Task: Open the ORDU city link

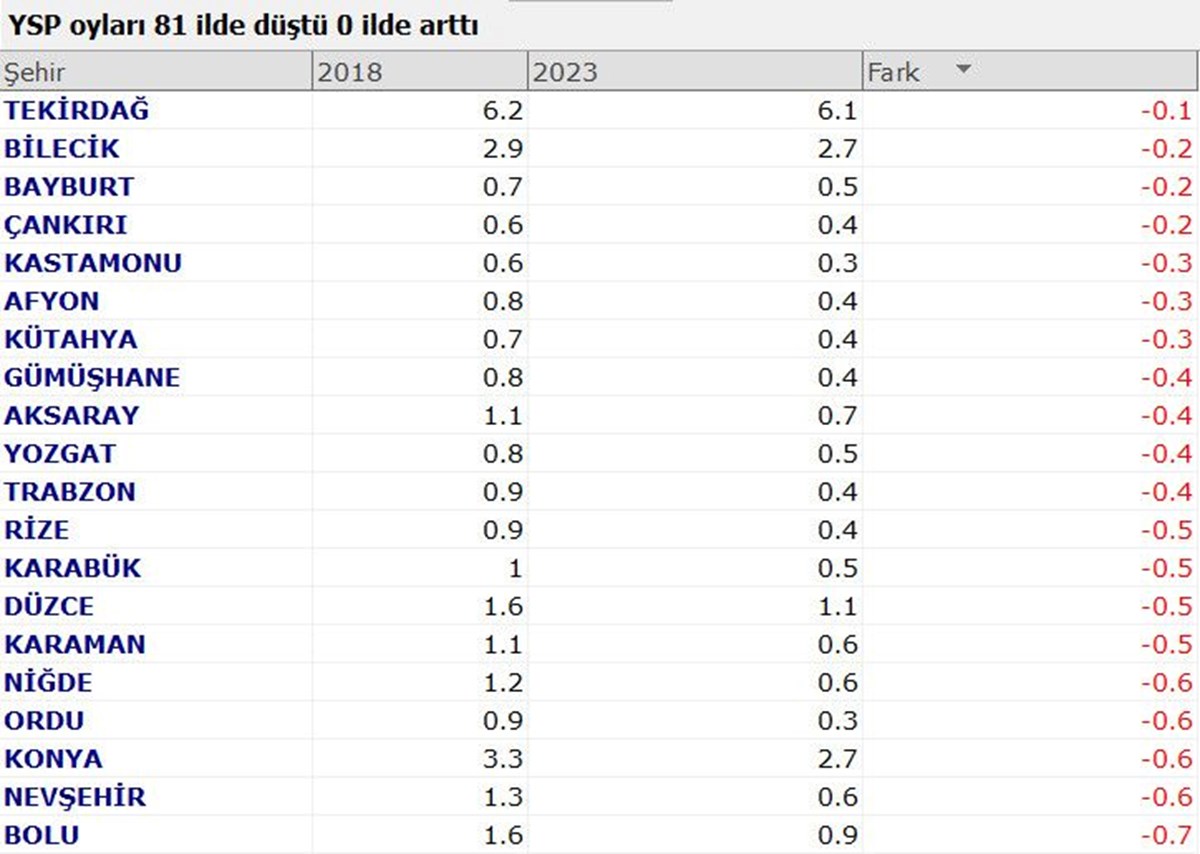Action: (44, 719)
